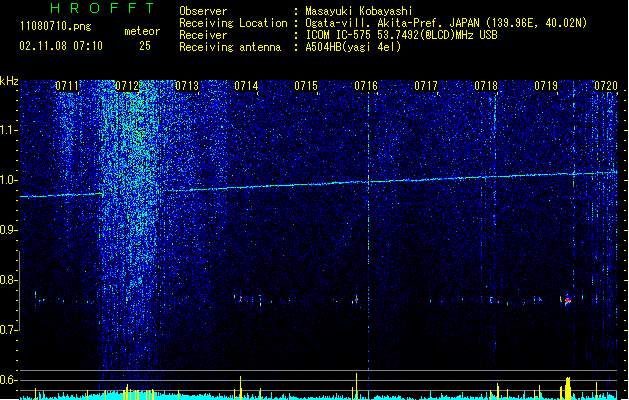This screenshot has width=629, height=400.
Task: Click the 0.6 kHz axis label
Action: pyautogui.click(x=9, y=380)
